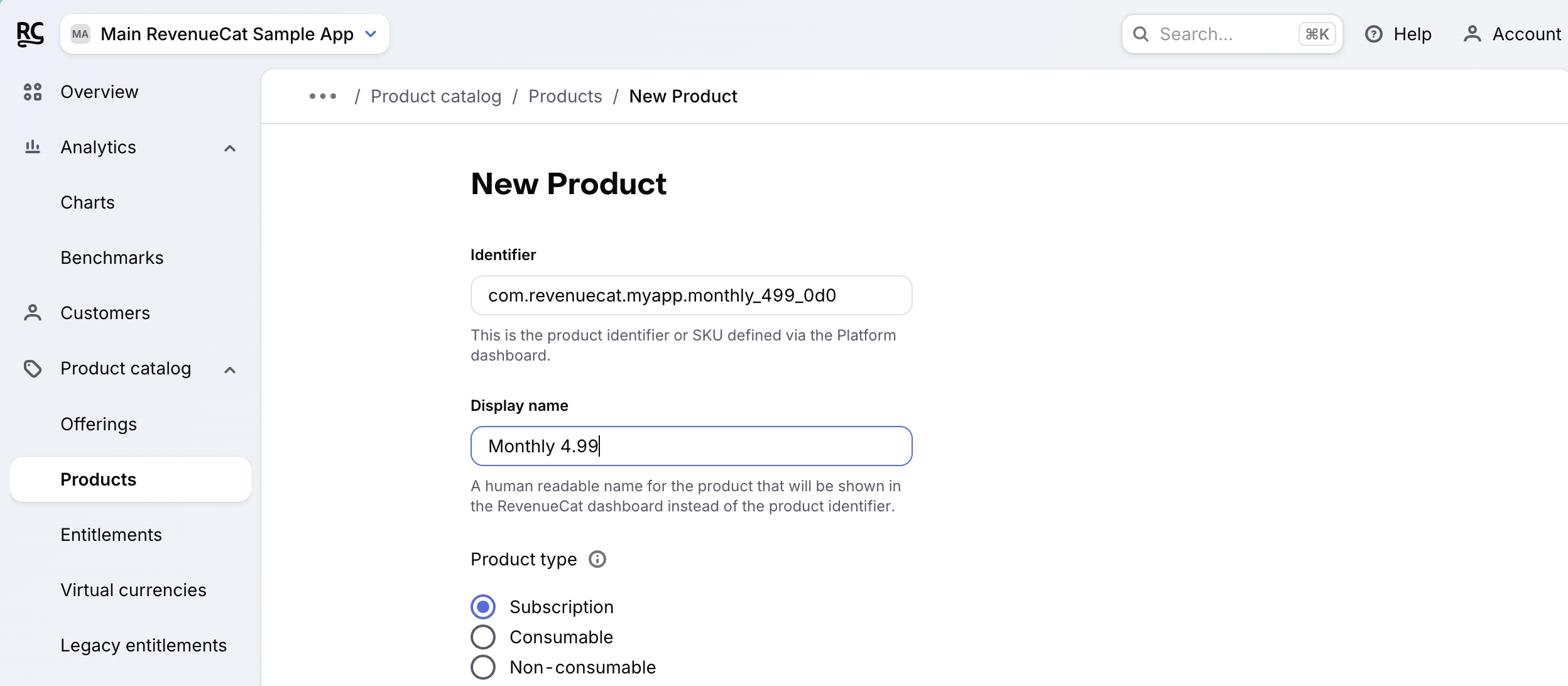Collapse the Product catalog section chevron
Viewport: 1568px width, 686px height.
coord(230,369)
